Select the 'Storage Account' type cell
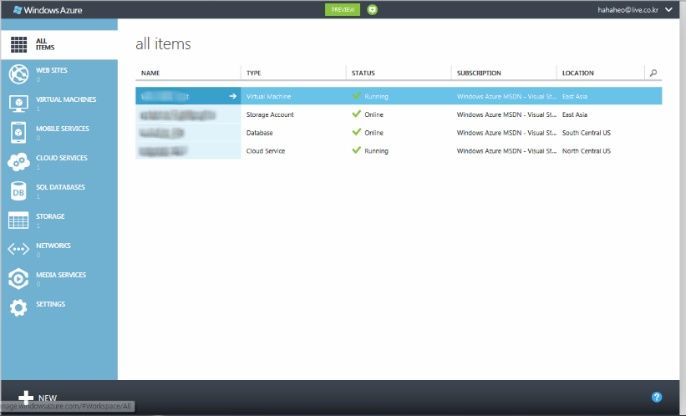 click(x=270, y=115)
